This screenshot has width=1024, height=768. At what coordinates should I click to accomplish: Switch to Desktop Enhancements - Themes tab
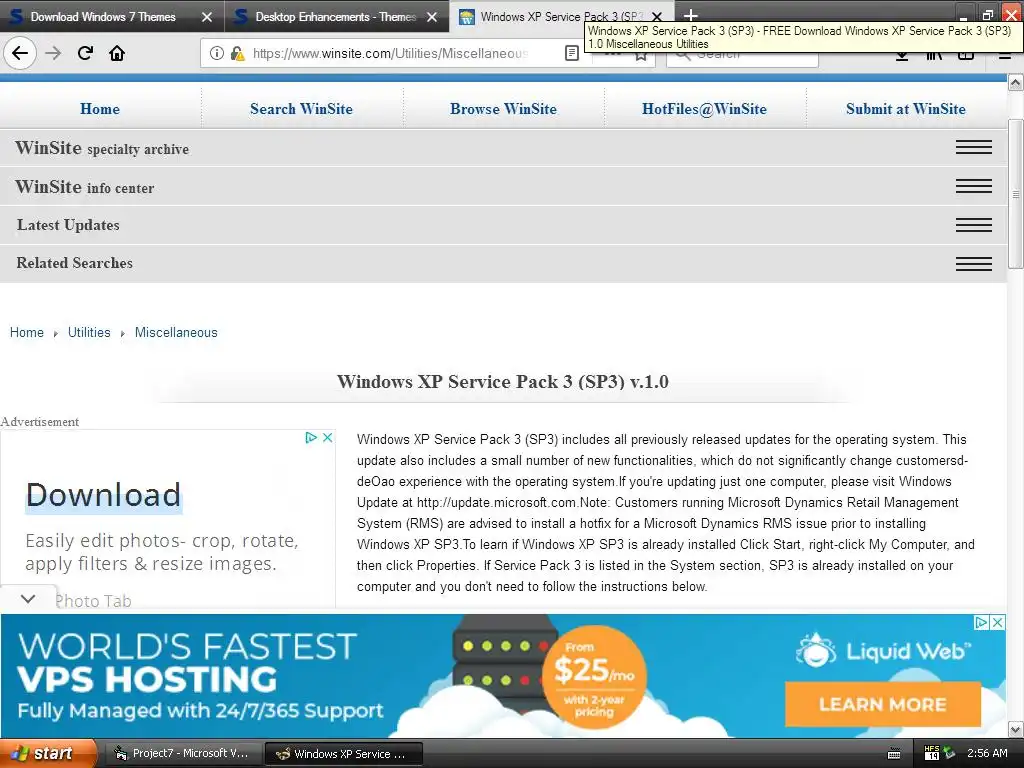[x=336, y=17]
